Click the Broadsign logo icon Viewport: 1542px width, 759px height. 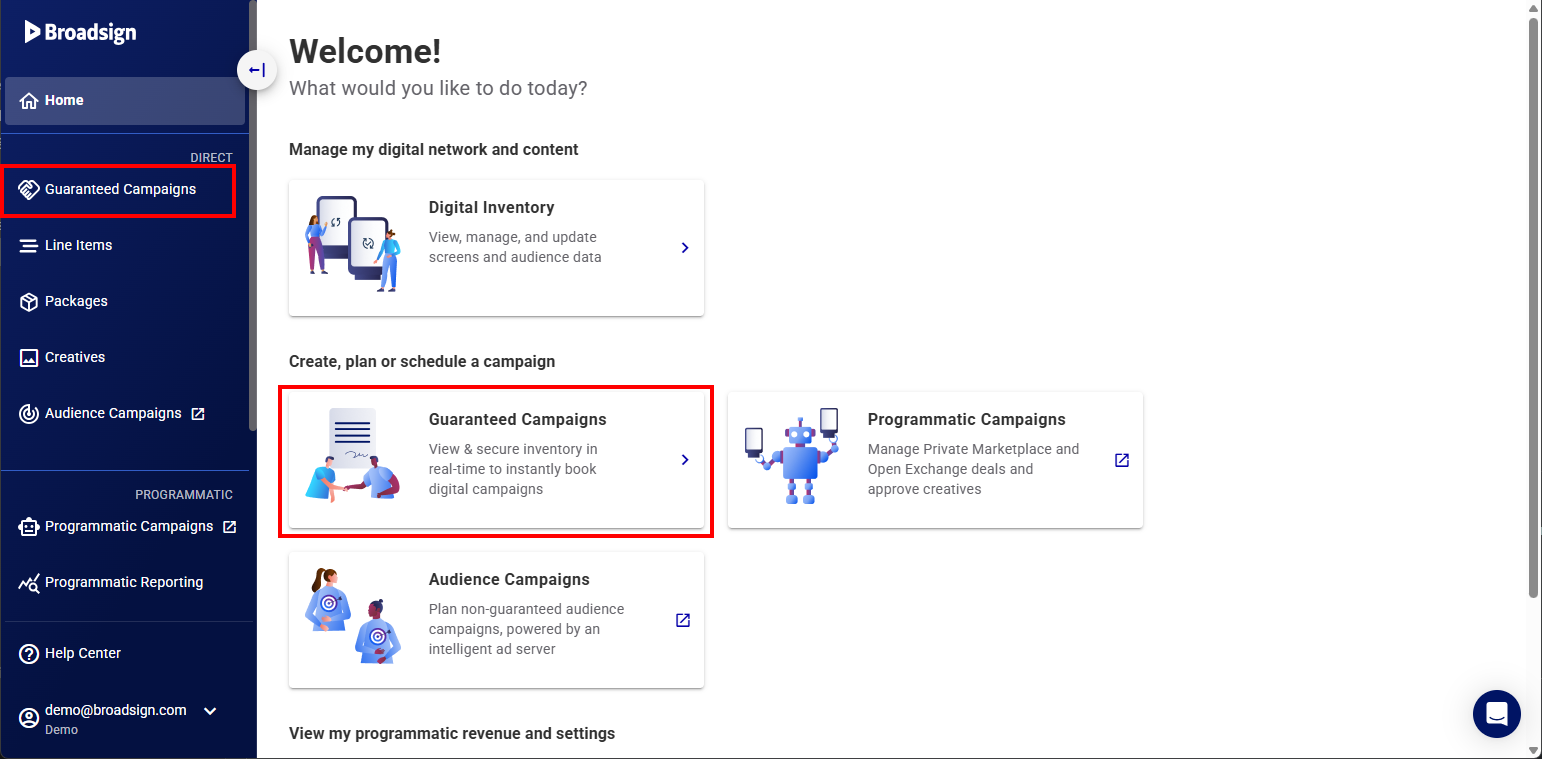(31, 31)
